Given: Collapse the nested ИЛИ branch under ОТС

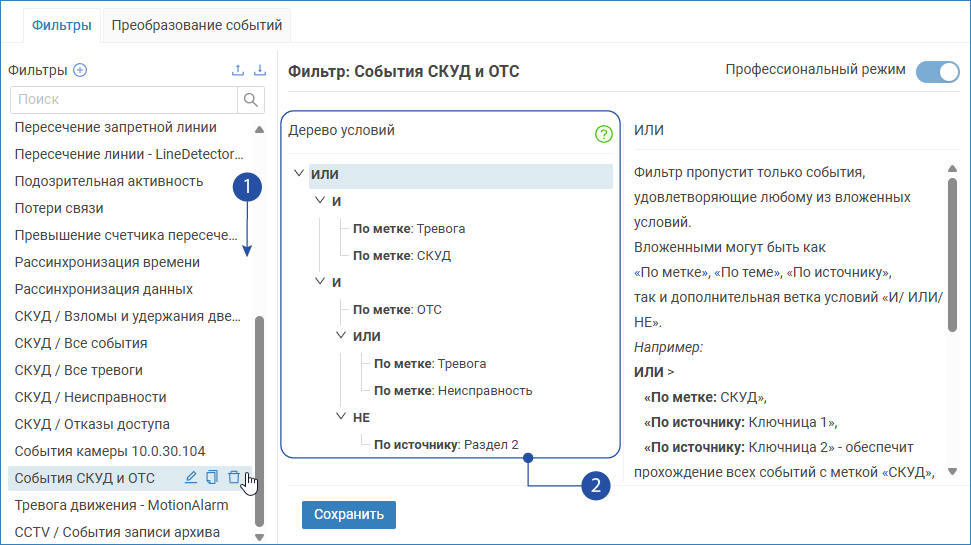Looking at the screenshot, I should tap(342, 336).
